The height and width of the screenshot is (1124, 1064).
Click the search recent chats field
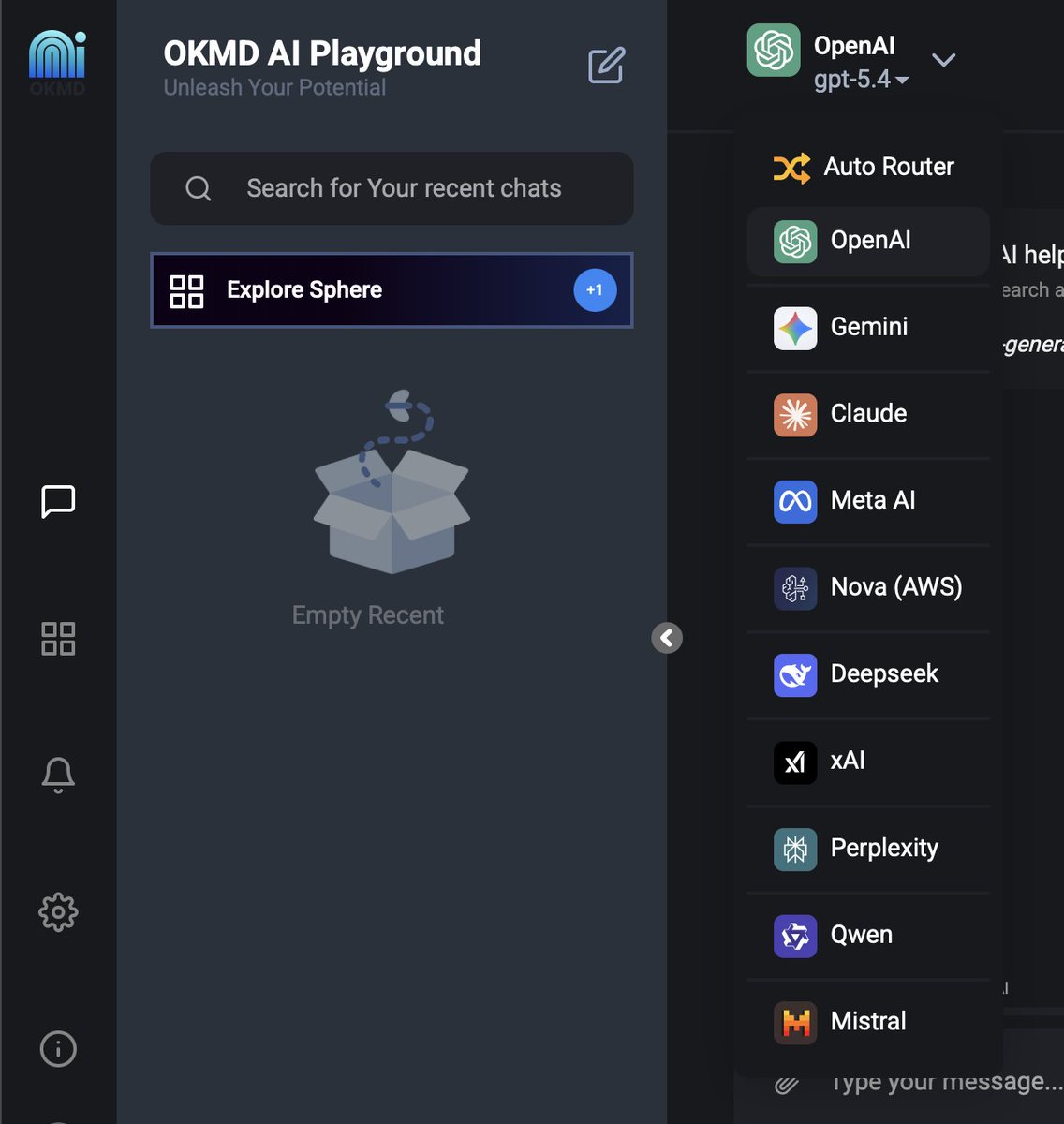(x=392, y=188)
